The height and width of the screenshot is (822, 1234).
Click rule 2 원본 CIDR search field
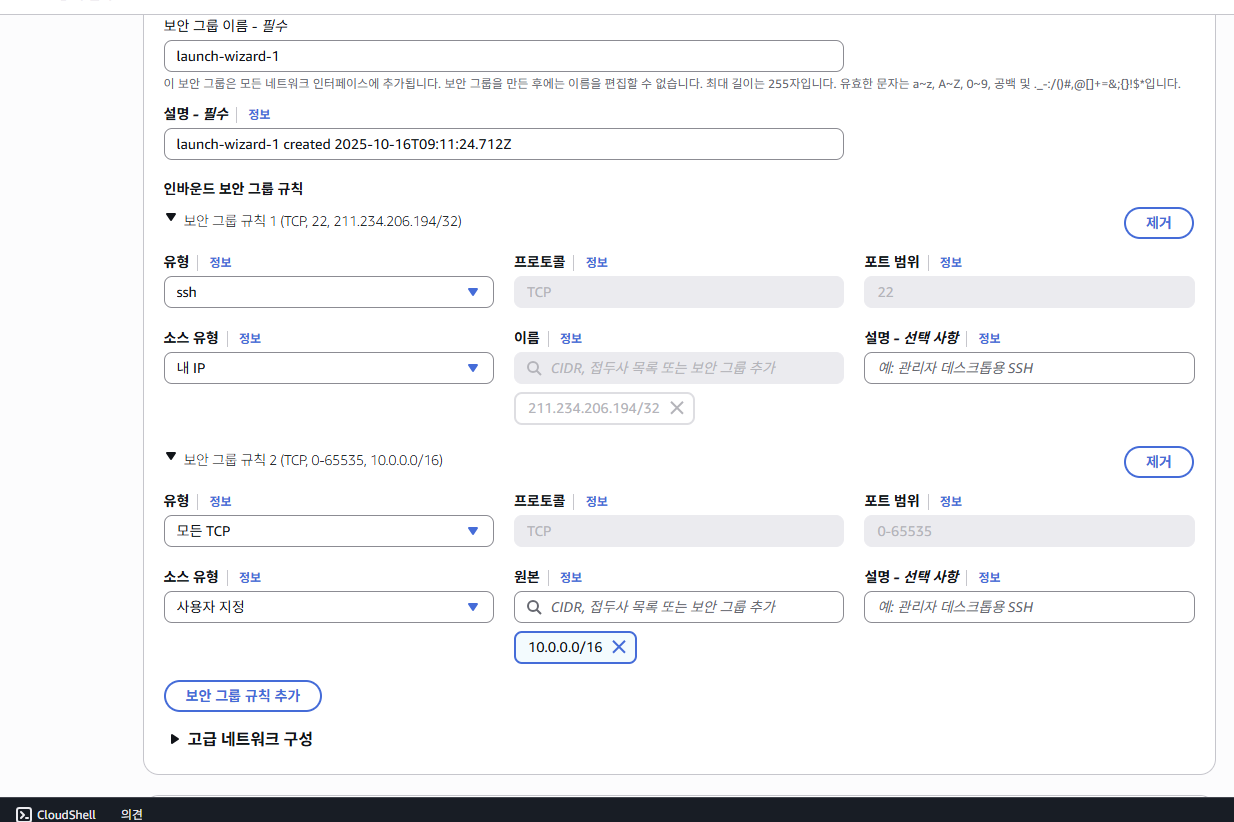pyautogui.click(x=690, y=607)
